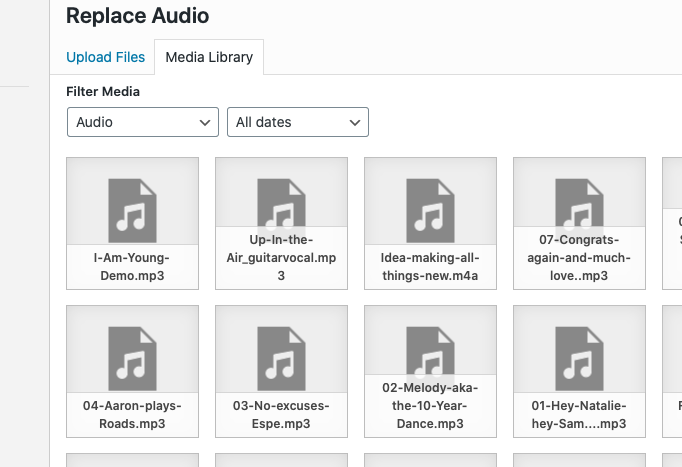
Task: Select the Idea-making-all-things-new.m4a audio icon
Action: point(430,210)
